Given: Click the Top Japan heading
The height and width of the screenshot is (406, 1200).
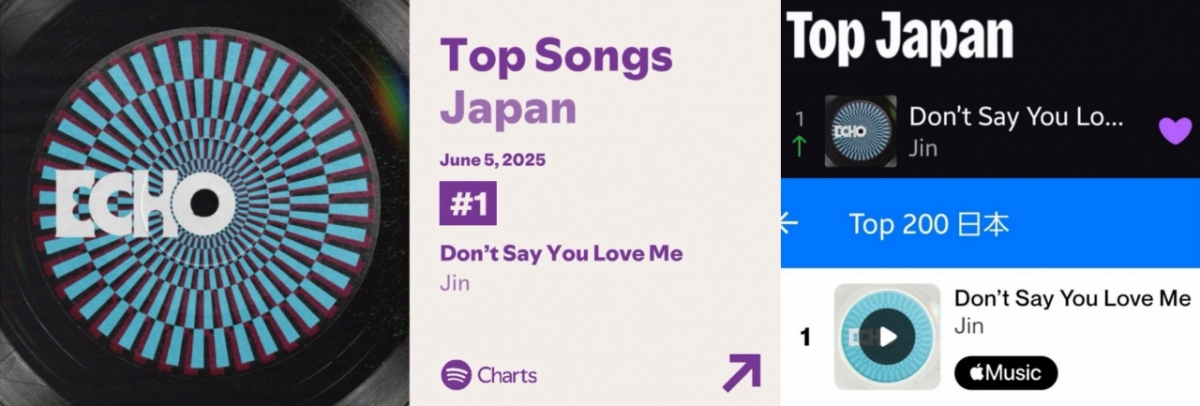Looking at the screenshot, I should (x=899, y=37).
